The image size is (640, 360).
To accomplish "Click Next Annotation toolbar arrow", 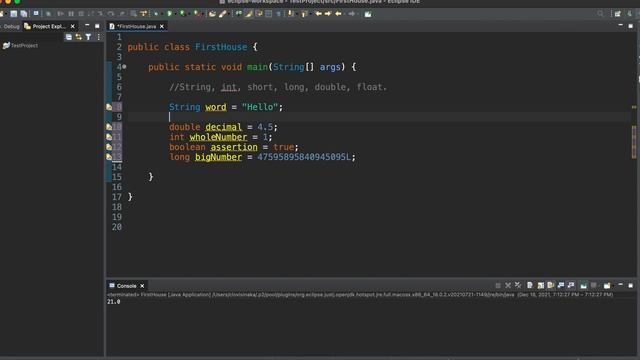I will 291,14.
